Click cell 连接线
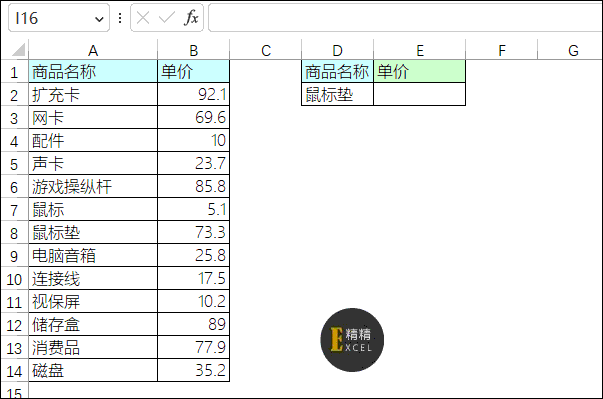This screenshot has width=603, height=399. pyautogui.click(x=93, y=279)
